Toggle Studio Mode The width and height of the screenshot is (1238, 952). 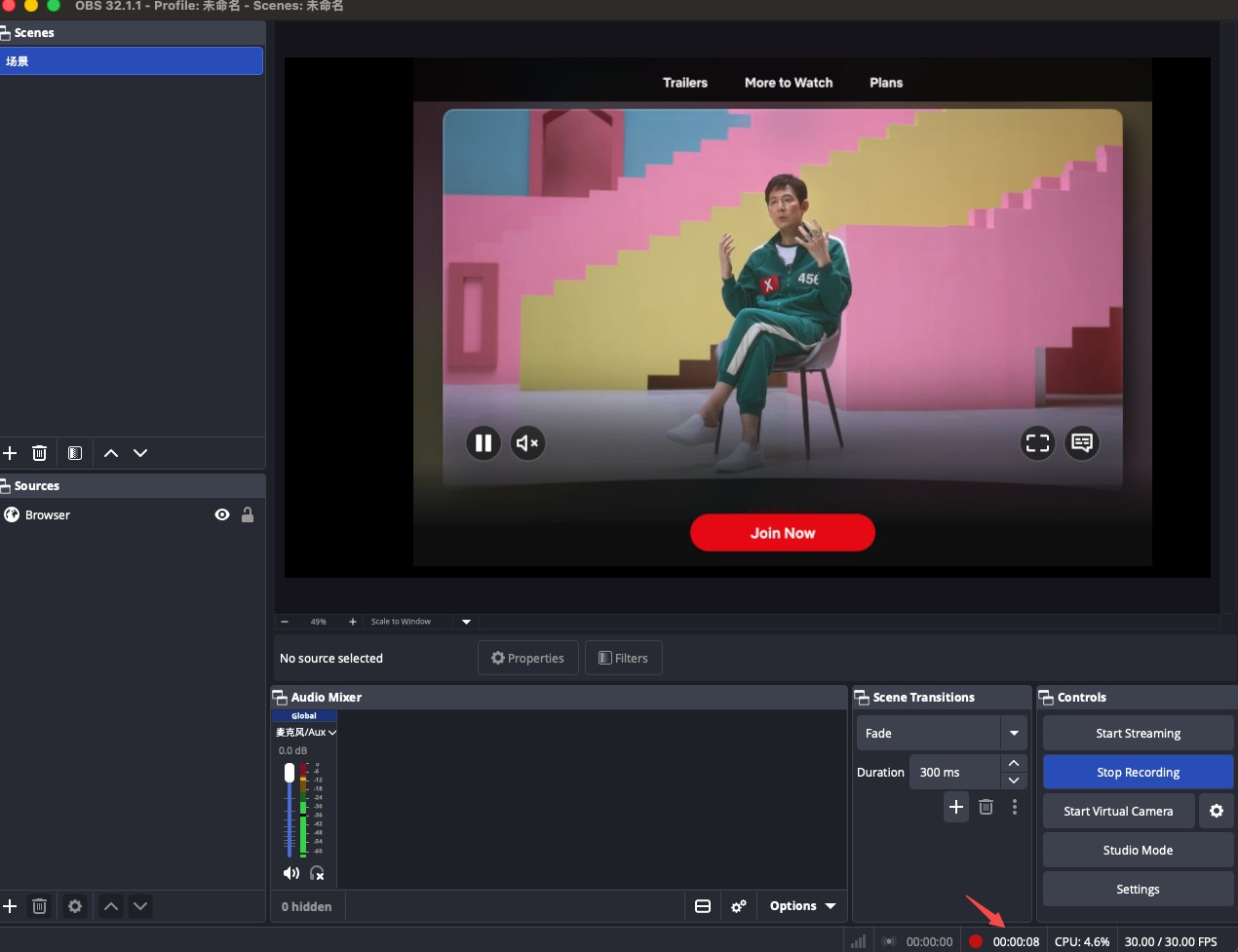(1138, 850)
